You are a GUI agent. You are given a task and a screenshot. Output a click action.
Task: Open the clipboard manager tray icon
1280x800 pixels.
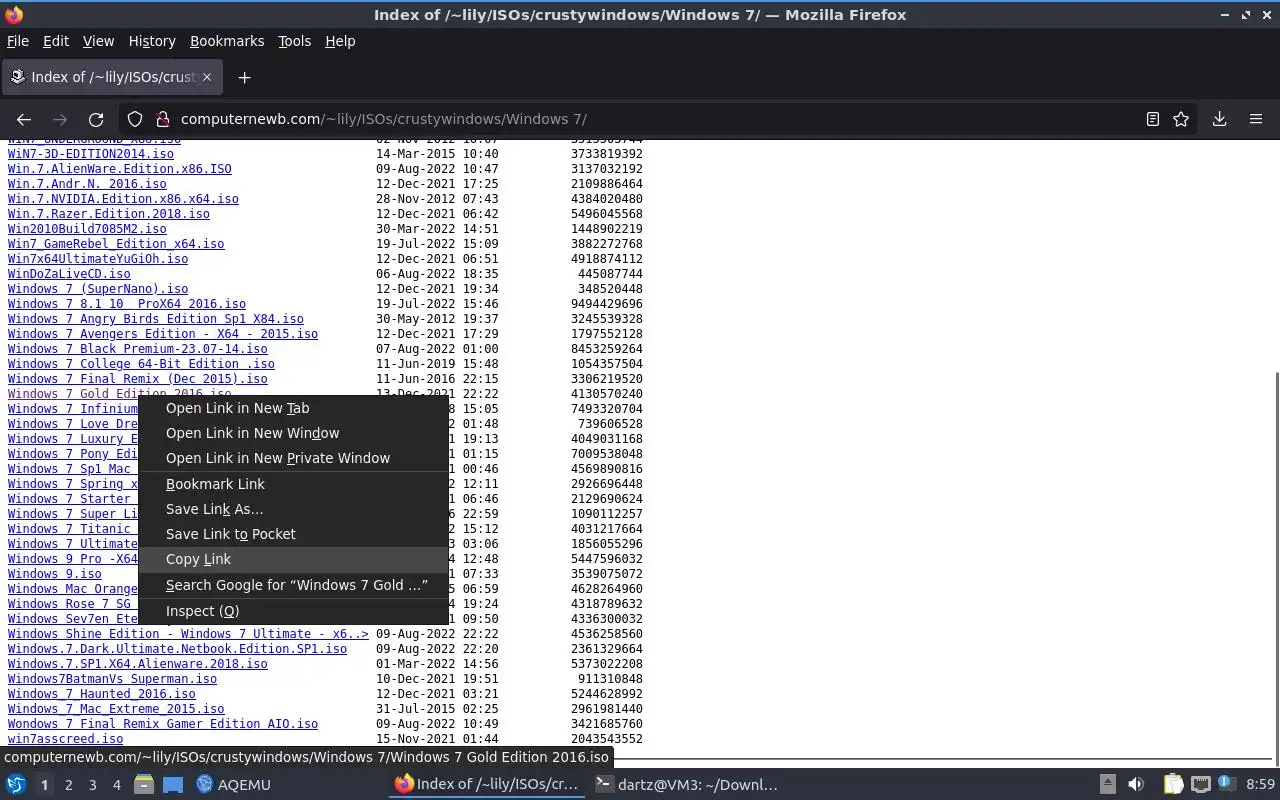(1173, 784)
